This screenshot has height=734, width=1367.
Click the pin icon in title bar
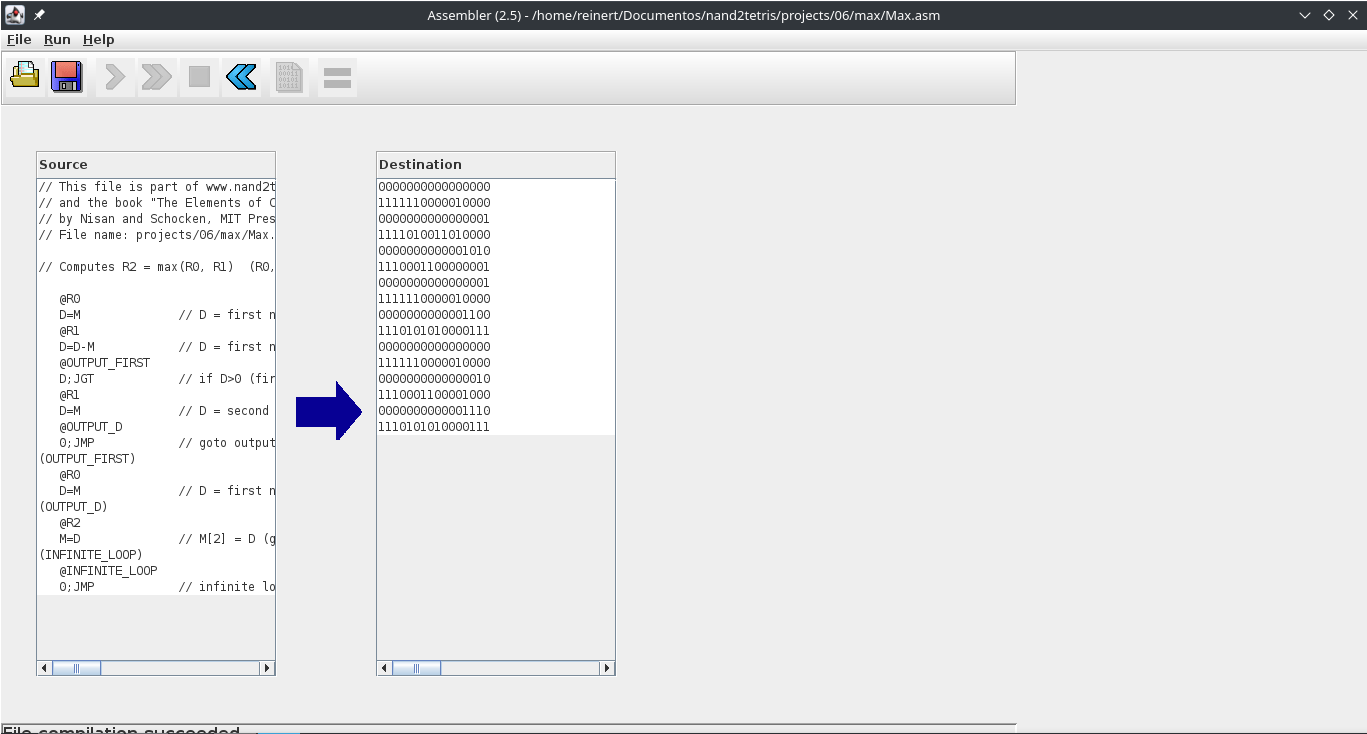pos(39,15)
